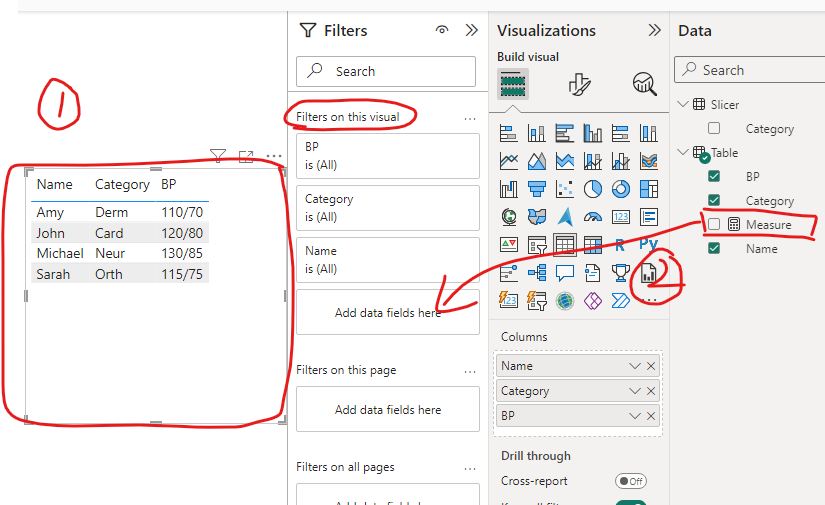Select the Line chart visual
Screen dimensions: 825x505
pyautogui.click(x=508, y=161)
